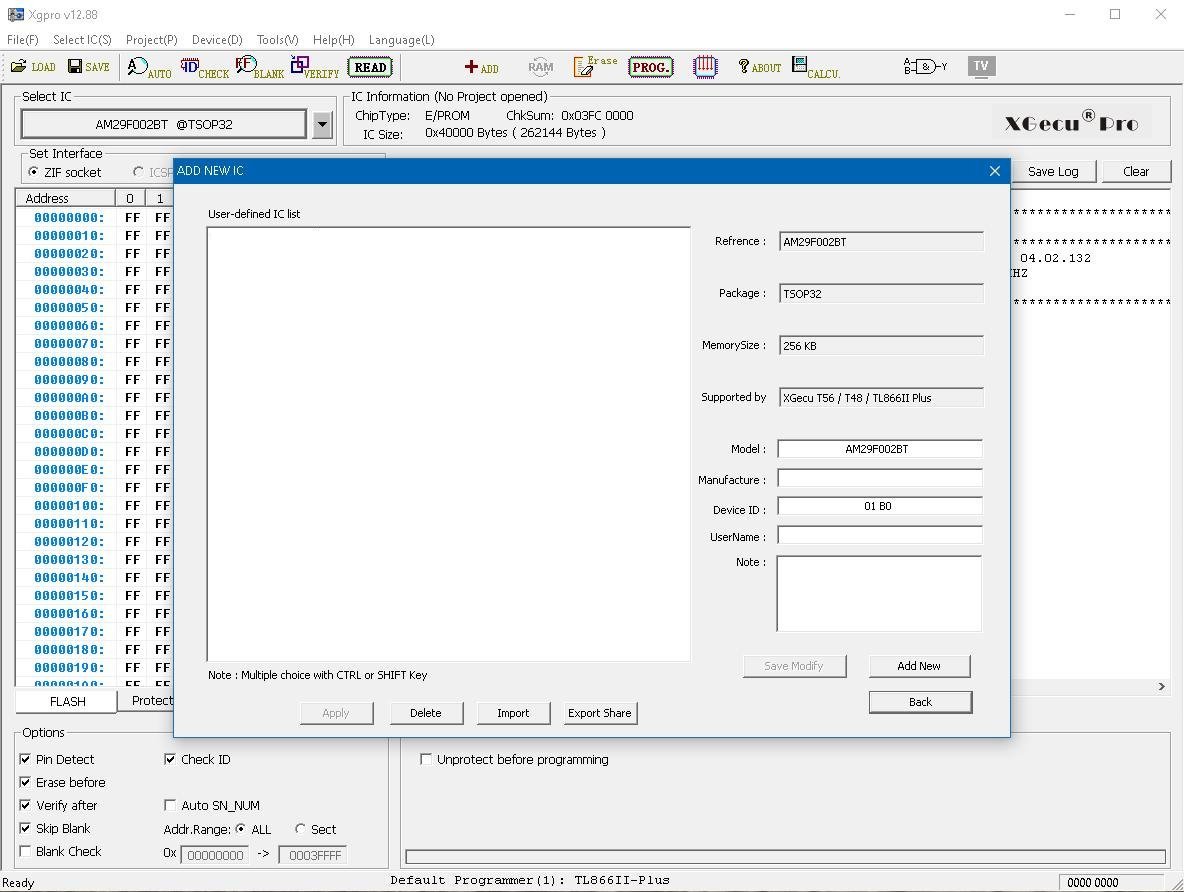Enable the Blank Check checkbox

(x=25, y=851)
